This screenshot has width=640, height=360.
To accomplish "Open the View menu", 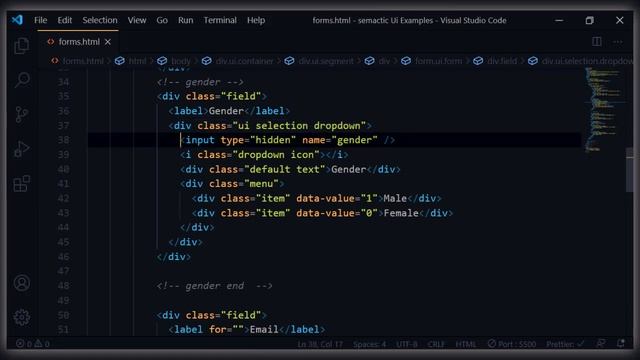I will click(137, 20).
